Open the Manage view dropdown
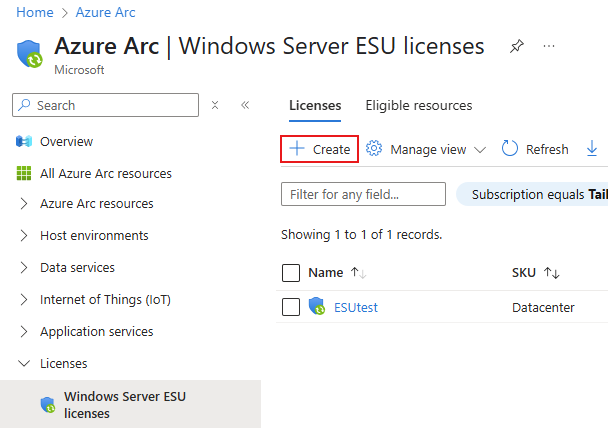The height and width of the screenshot is (432, 608). 427,149
